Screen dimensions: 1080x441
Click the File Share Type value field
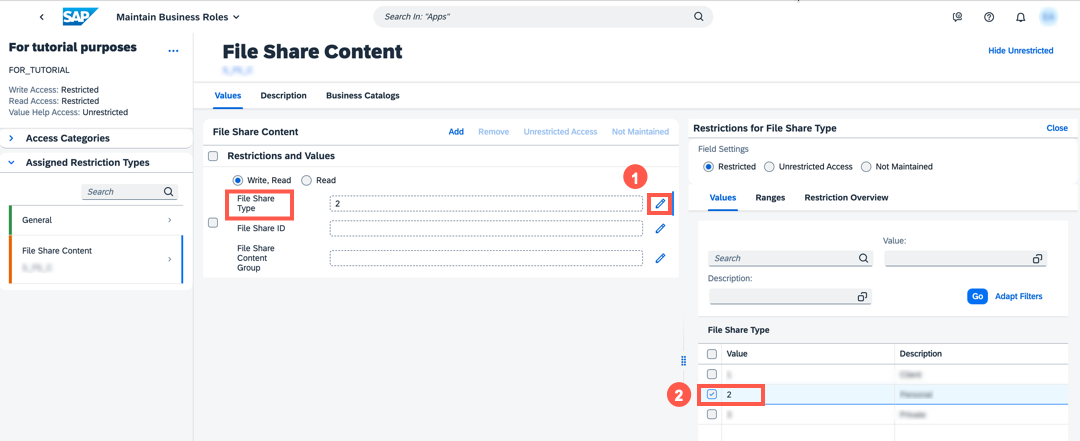[486, 203]
